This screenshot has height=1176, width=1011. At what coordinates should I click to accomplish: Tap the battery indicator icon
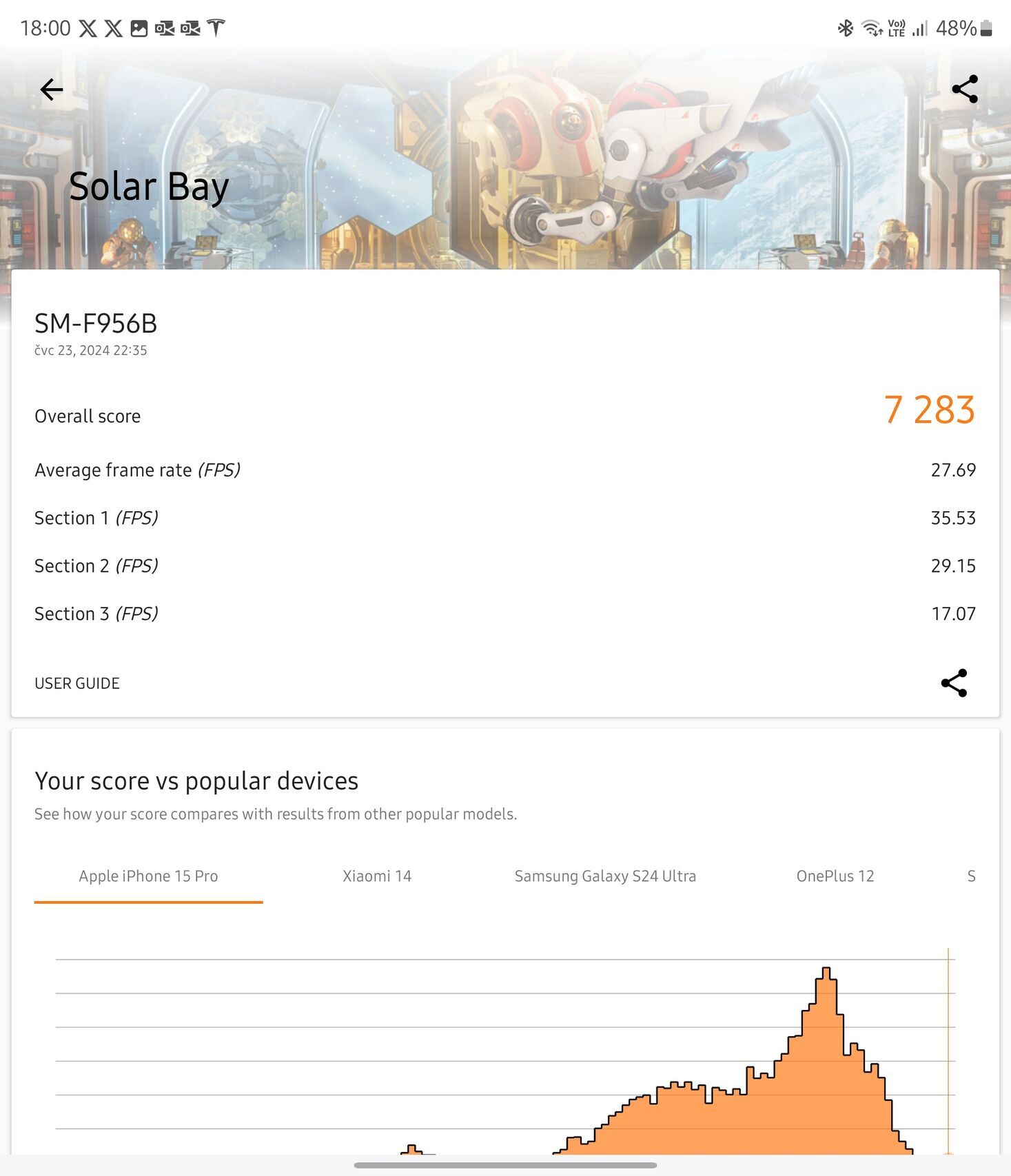click(x=986, y=28)
